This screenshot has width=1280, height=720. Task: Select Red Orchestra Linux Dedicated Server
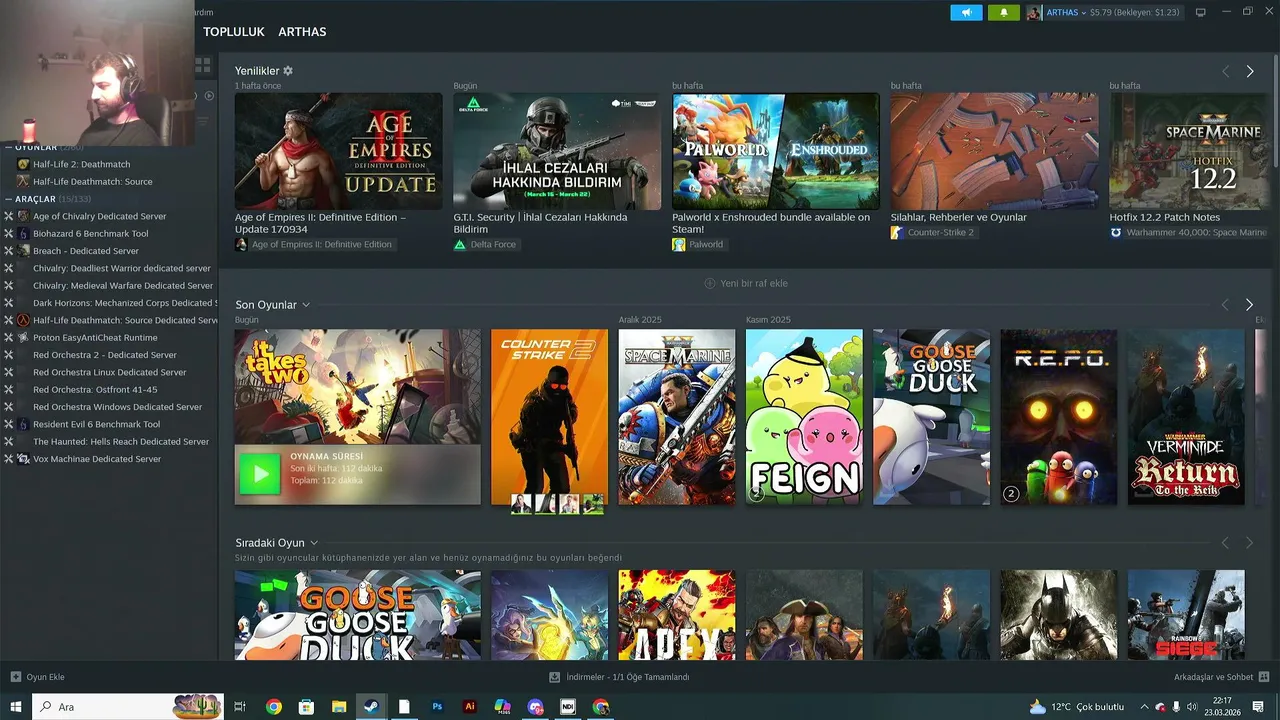[109, 372]
